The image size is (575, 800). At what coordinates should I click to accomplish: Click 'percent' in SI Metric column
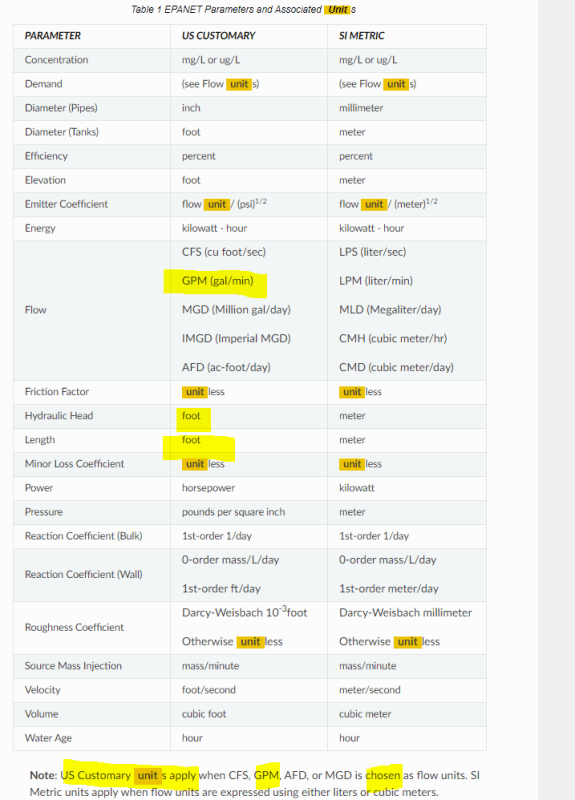(x=356, y=156)
